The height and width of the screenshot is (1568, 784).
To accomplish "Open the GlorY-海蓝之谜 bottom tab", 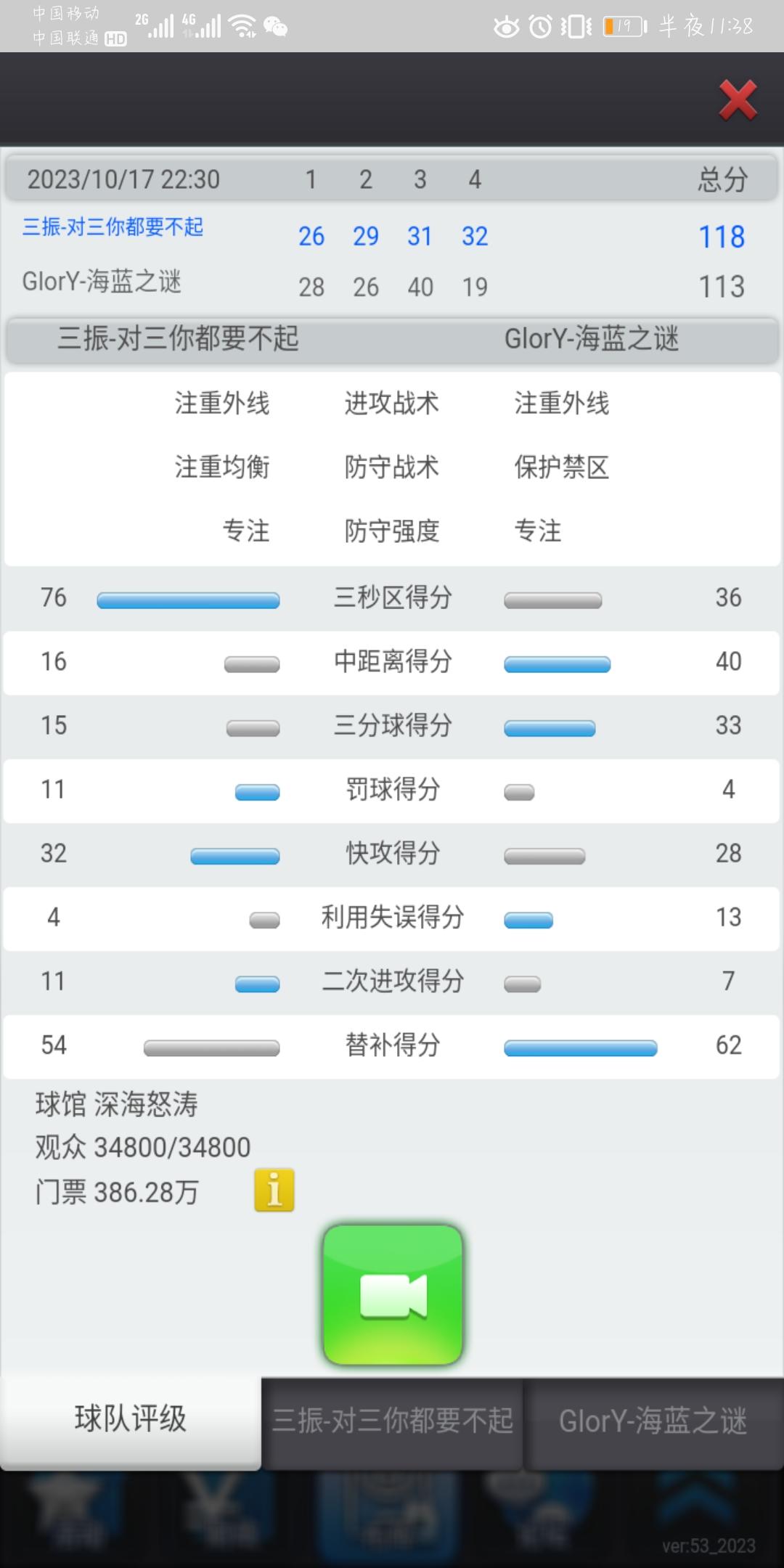I will click(x=653, y=1423).
